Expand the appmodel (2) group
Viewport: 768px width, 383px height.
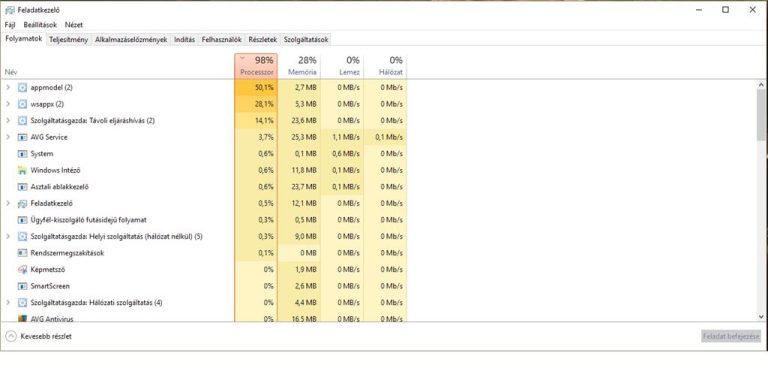[x=8, y=88]
